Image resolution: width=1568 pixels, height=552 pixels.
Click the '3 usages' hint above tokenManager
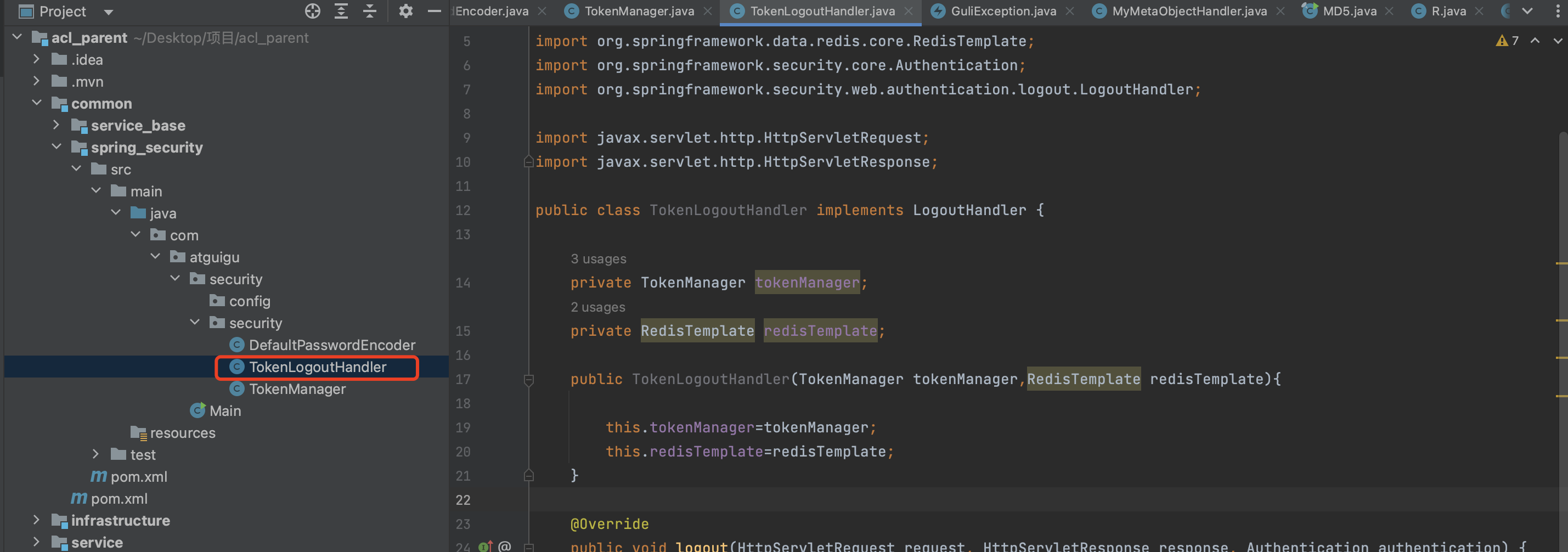tap(598, 258)
